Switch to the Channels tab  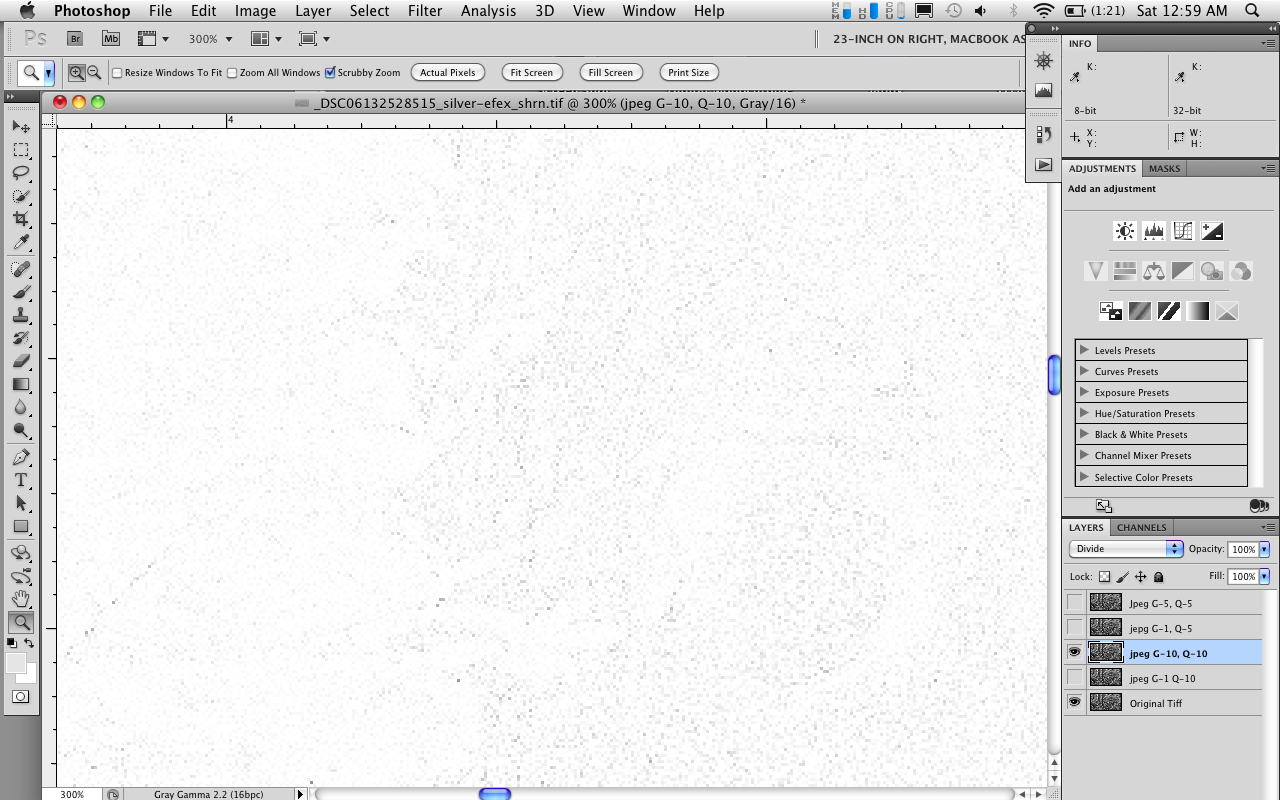[x=1141, y=527]
